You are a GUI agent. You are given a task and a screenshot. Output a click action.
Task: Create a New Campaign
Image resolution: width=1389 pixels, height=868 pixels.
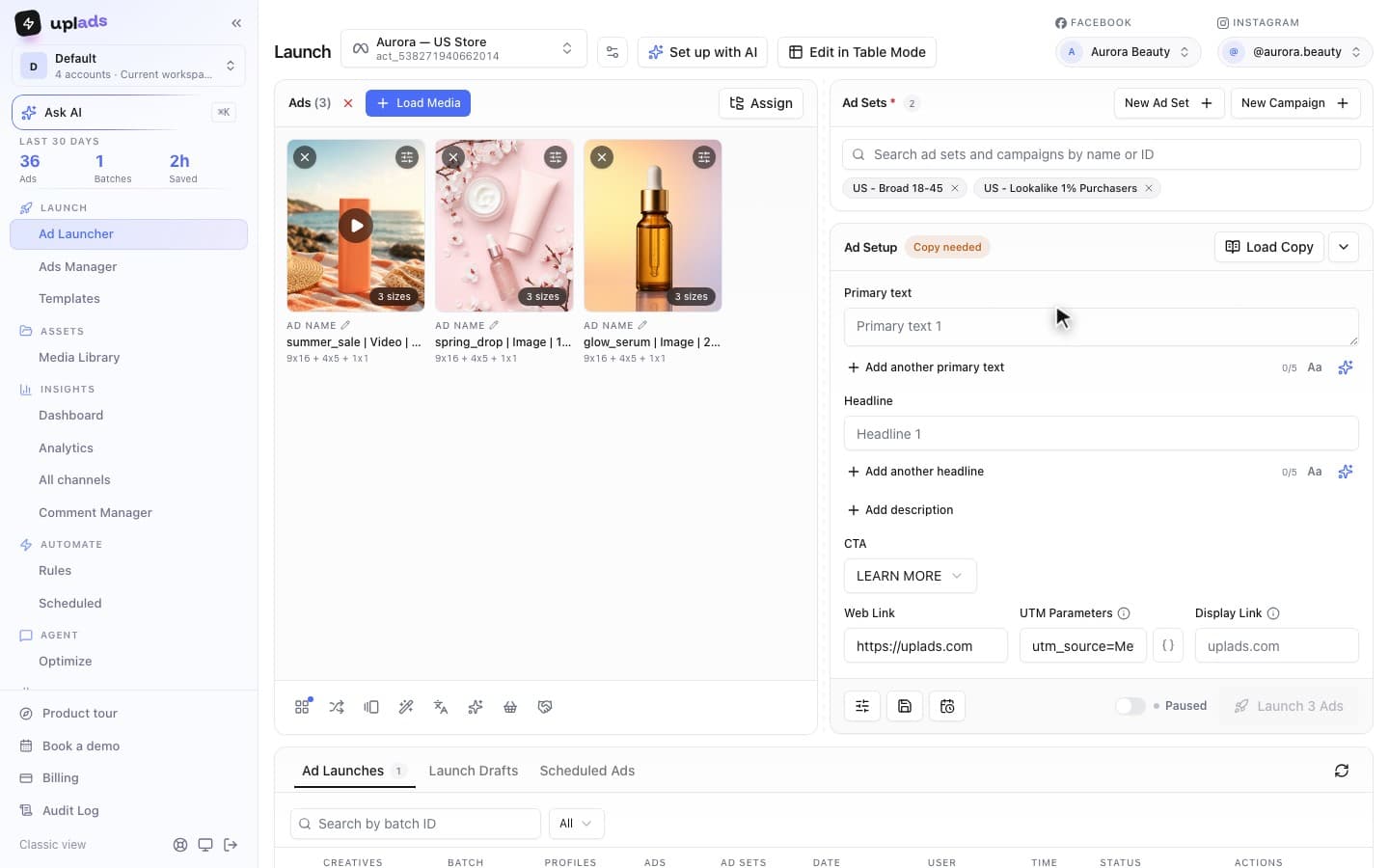(x=1294, y=103)
